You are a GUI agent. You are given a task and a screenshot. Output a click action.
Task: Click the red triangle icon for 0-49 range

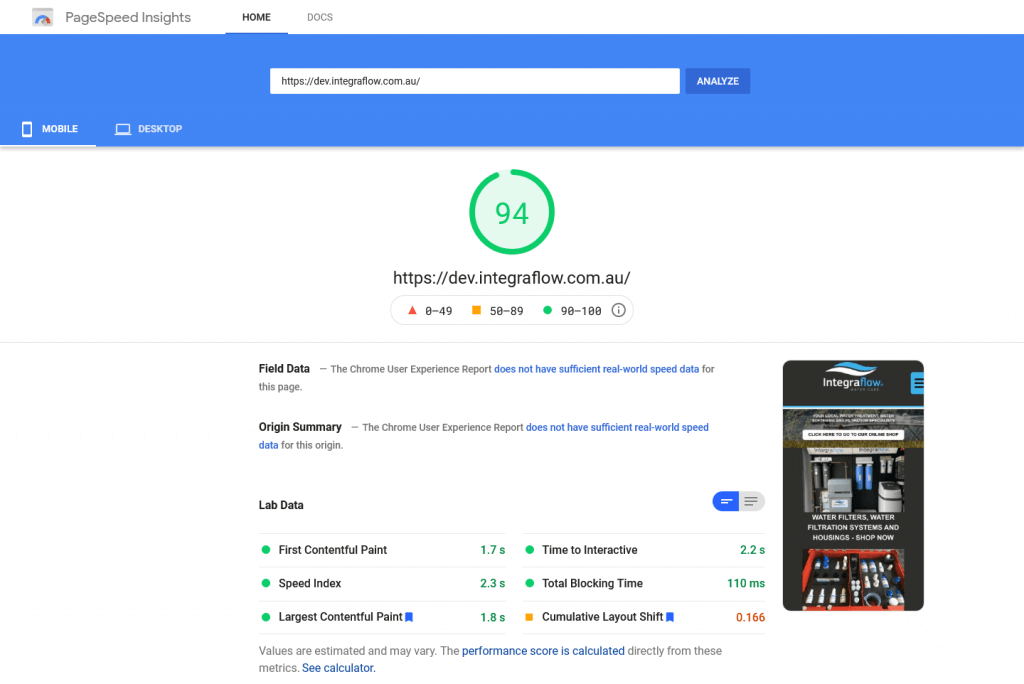click(412, 310)
